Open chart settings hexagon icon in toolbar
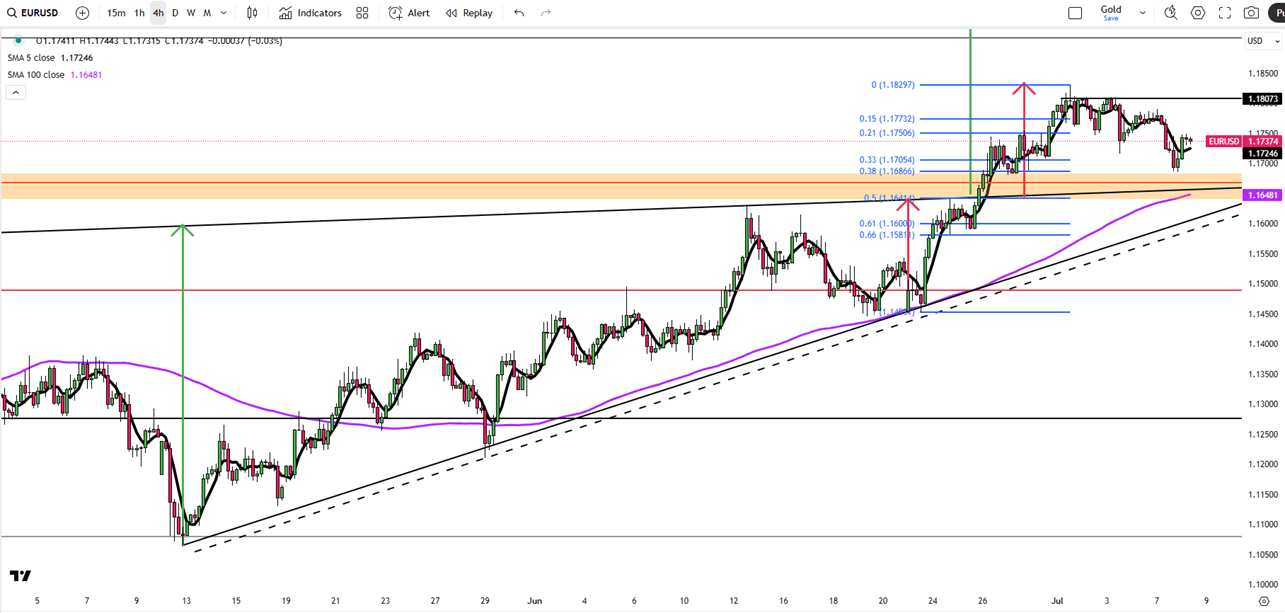The image size is (1285, 613). click(1197, 13)
